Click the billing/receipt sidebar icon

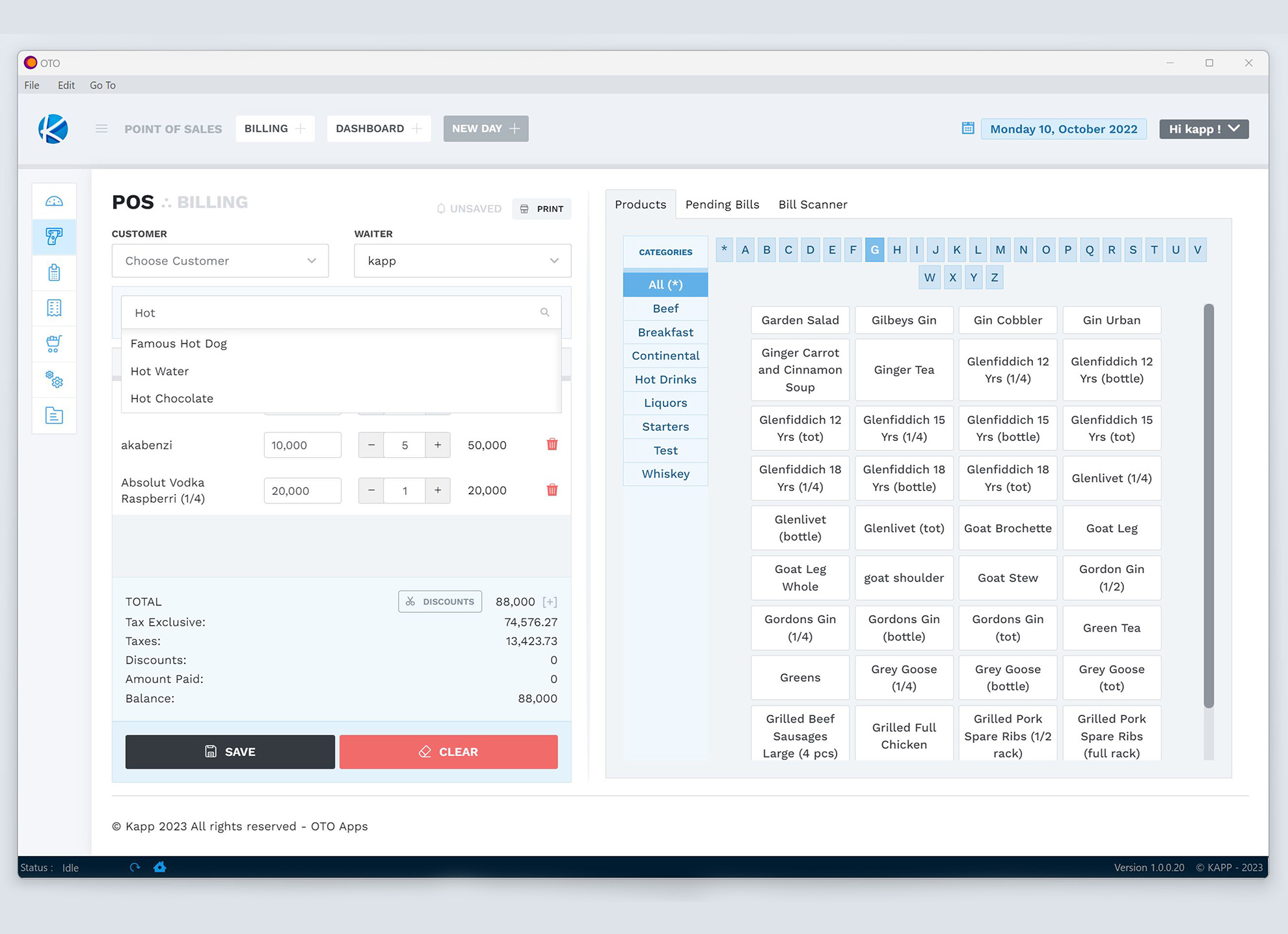55,308
